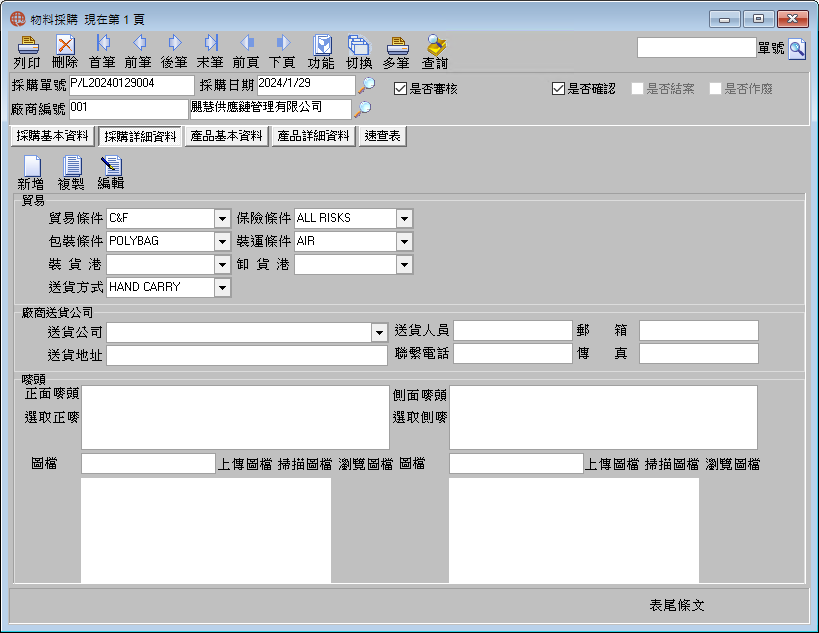Click the 複製 copy icon
The width and height of the screenshot is (819, 633).
click(x=72, y=166)
